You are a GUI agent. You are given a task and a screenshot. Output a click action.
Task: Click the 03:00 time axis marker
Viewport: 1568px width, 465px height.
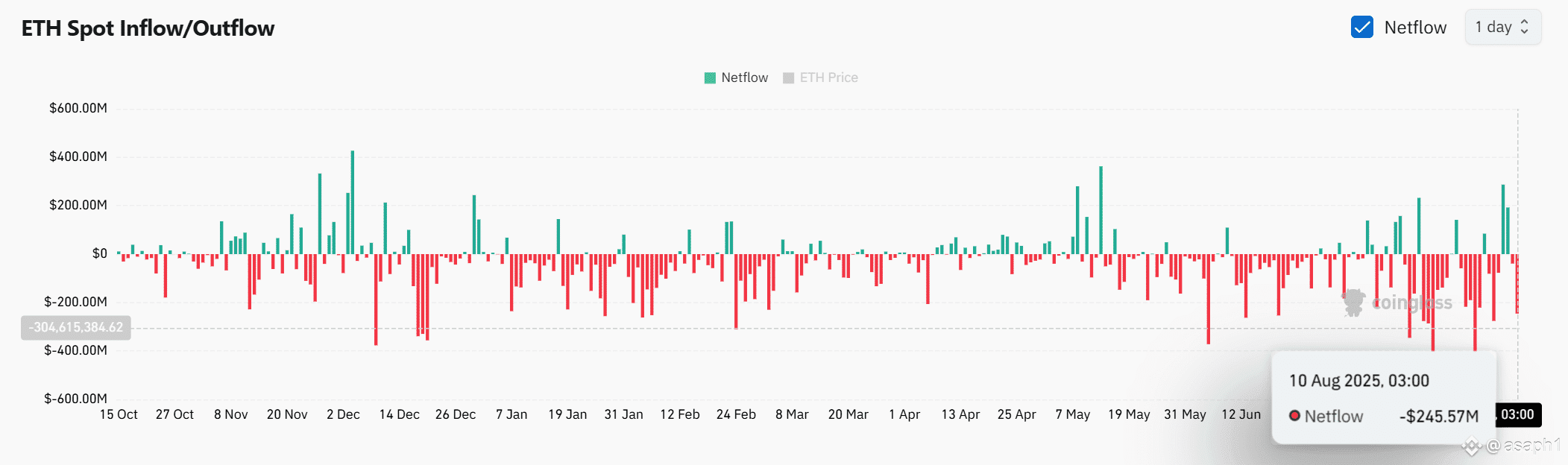(x=1517, y=414)
